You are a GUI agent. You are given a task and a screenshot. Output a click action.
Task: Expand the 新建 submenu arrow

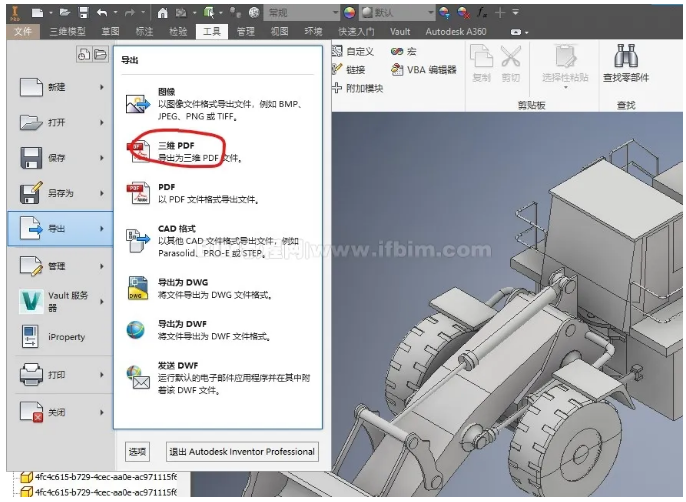click(x=102, y=87)
